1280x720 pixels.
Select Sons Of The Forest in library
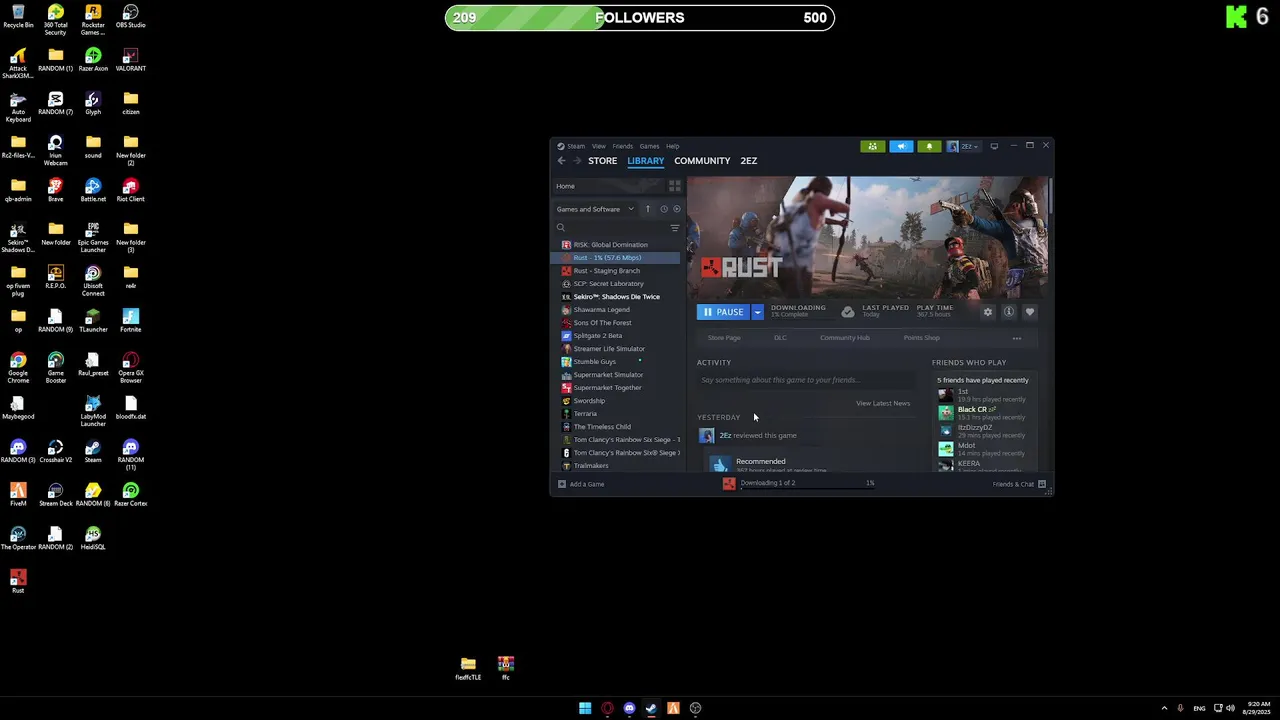click(616, 323)
